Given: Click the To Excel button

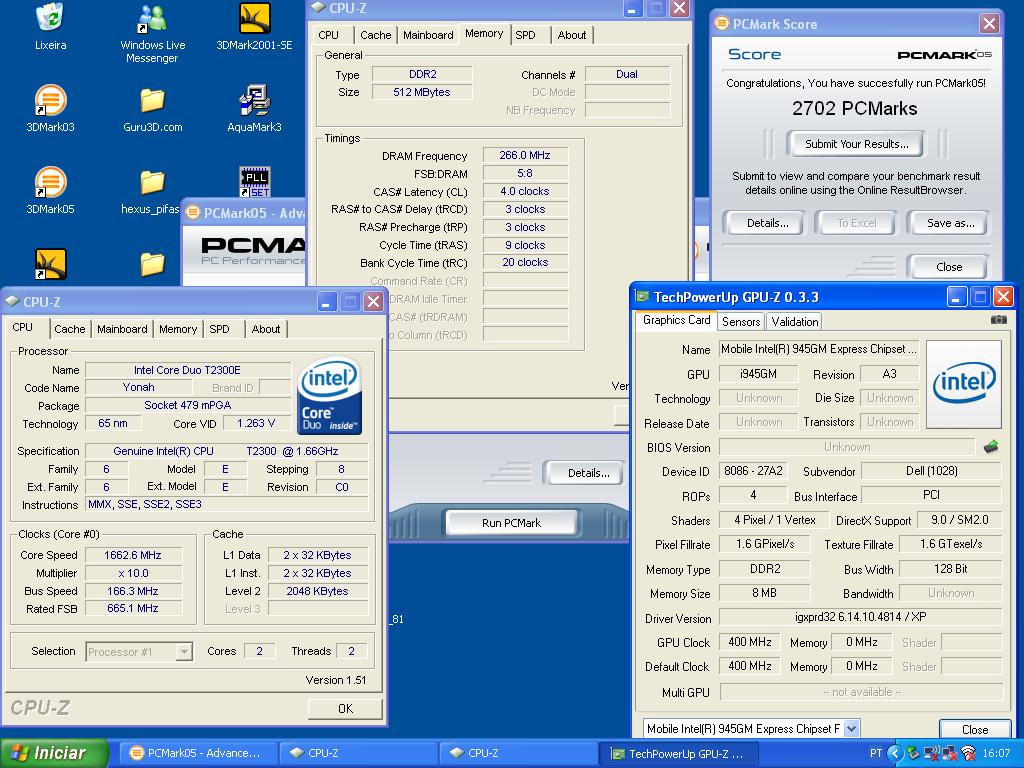Looking at the screenshot, I should (857, 223).
